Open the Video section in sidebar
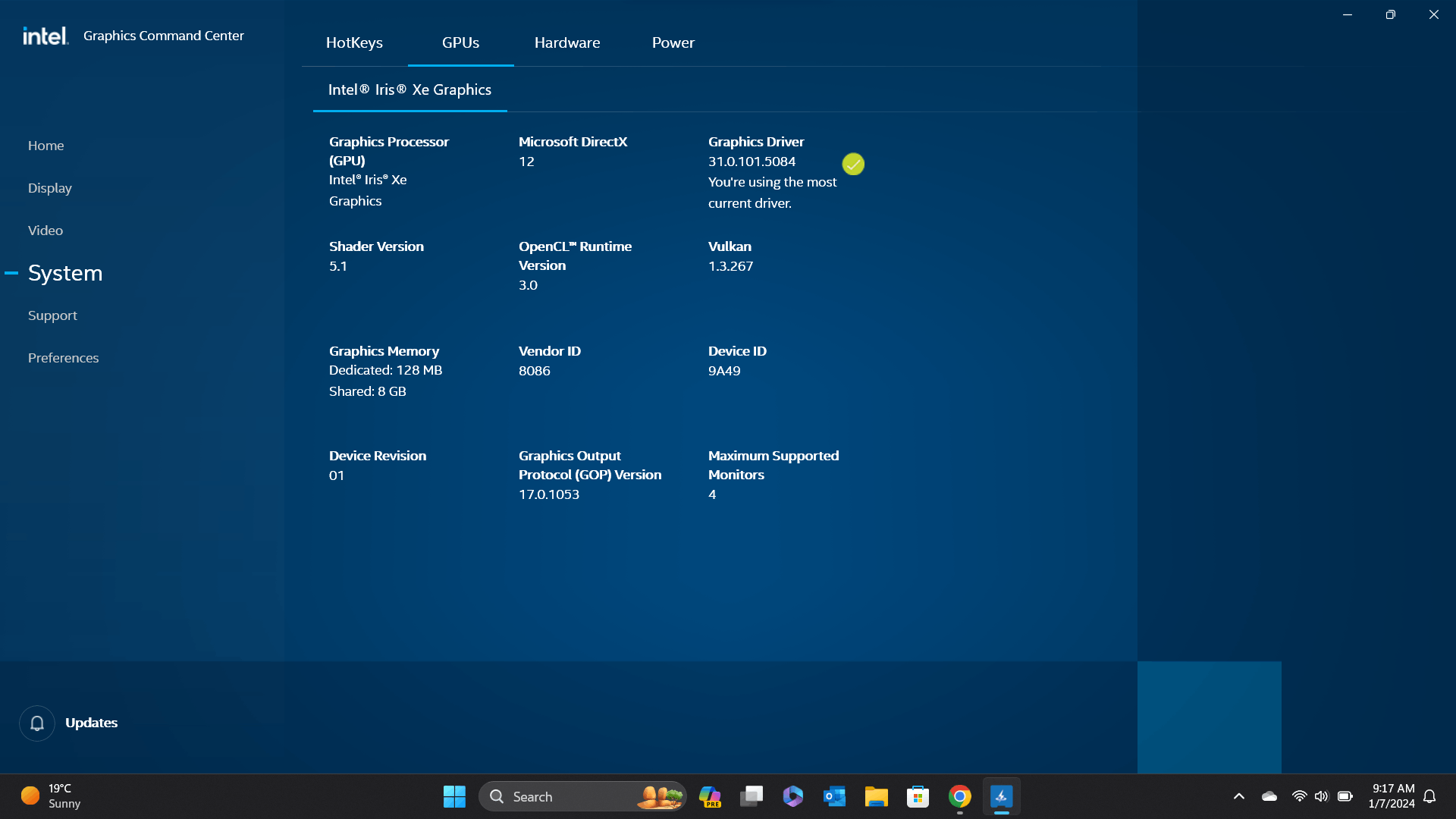 (45, 231)
